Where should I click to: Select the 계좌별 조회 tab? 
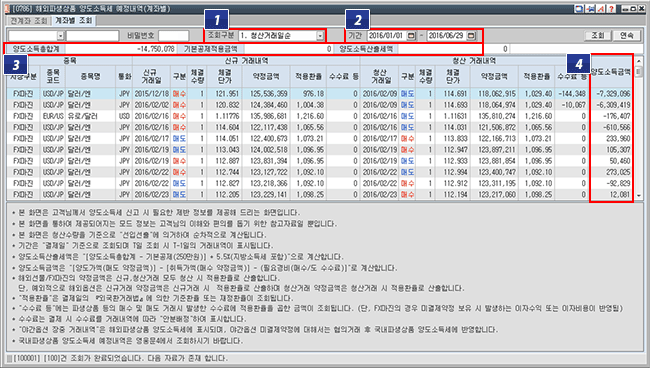(73, 20)
